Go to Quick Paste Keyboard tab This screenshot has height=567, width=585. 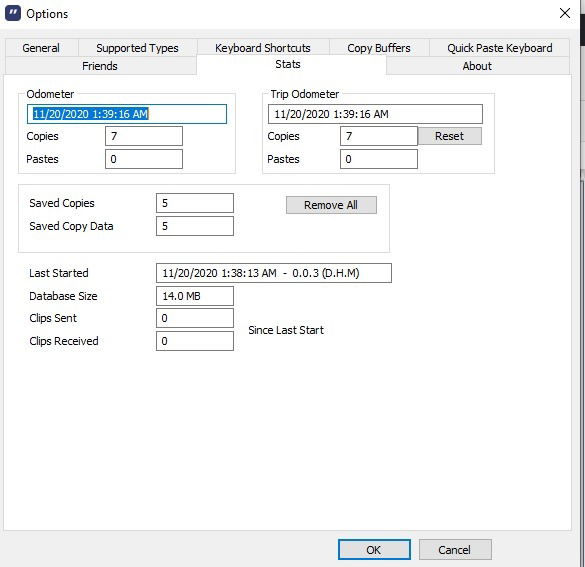(x=500, y=48)
